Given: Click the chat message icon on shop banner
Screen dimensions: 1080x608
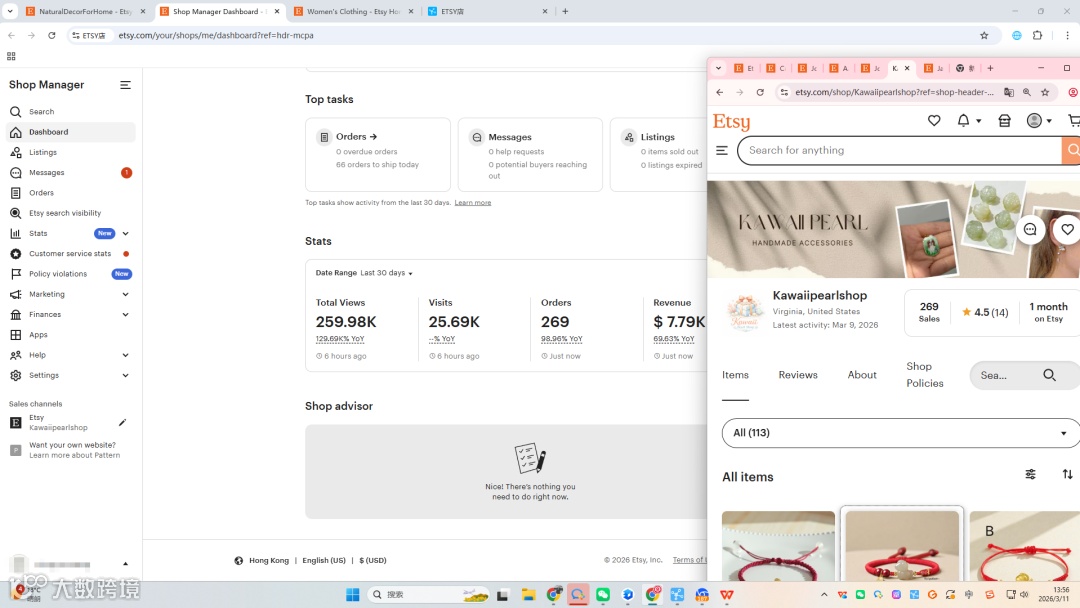Looking at the screenshot, I should (1030, 229).
